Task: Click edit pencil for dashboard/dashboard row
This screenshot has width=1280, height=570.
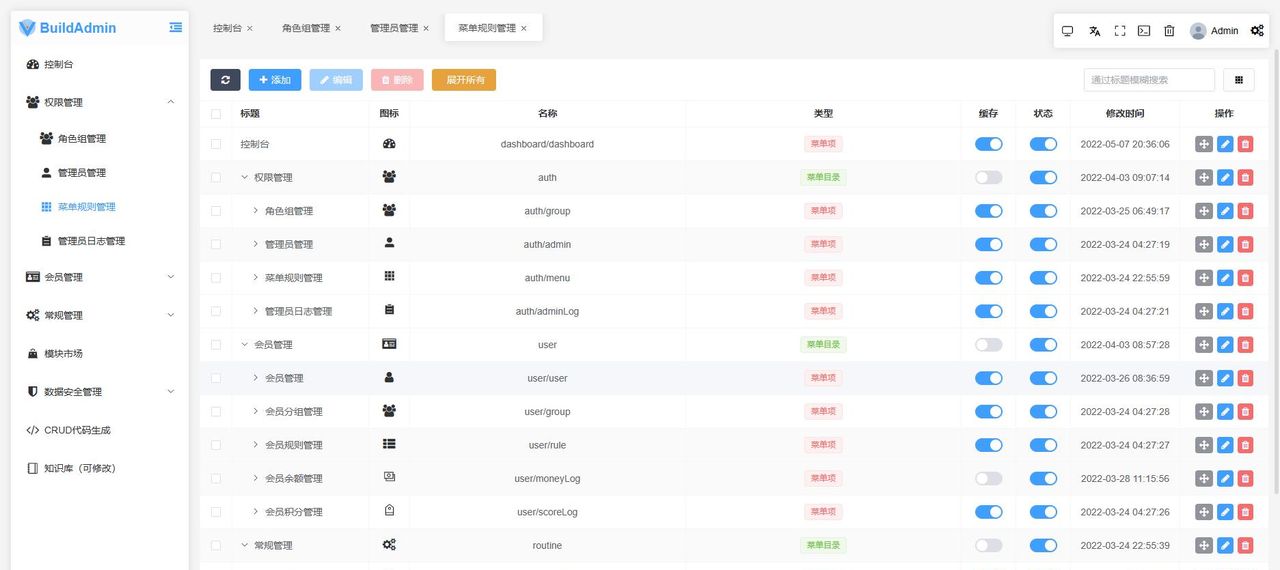Action: tap(1225, 144)
